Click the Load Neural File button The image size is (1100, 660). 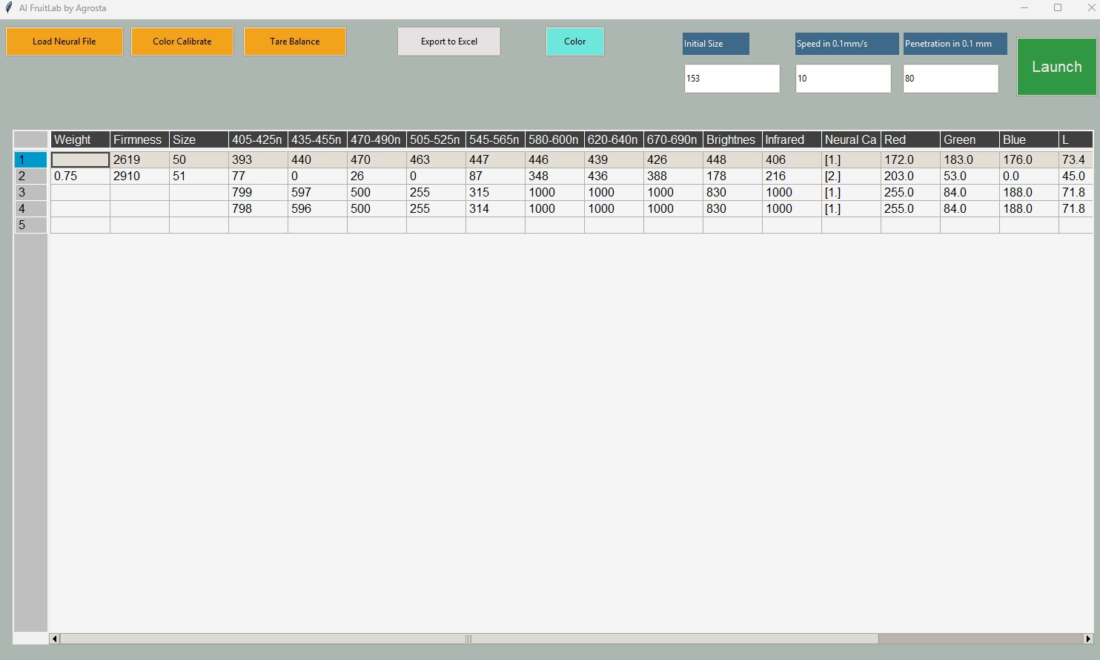click(x=64, y=42)
